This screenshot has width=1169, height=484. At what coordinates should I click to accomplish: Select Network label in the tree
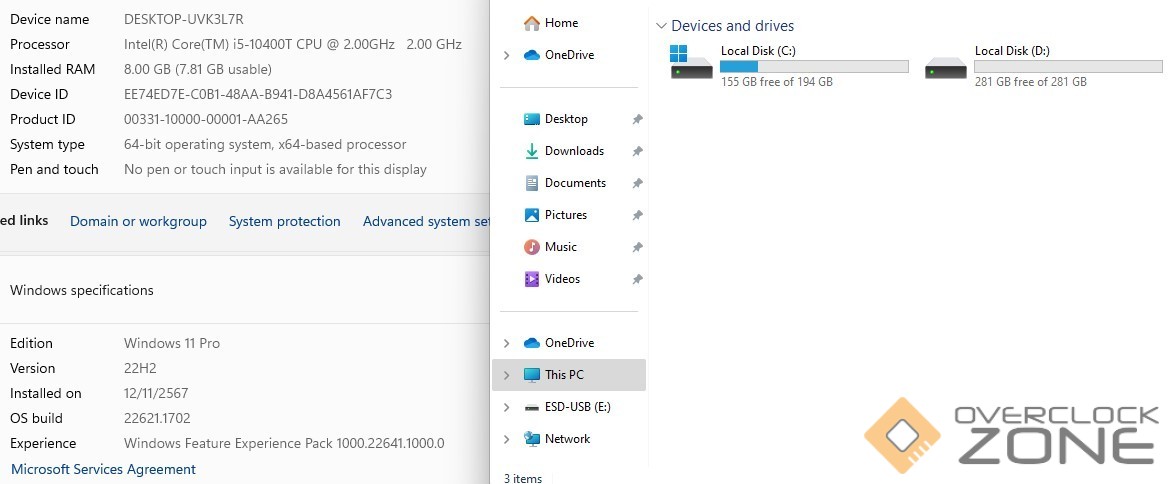point(567,439)
